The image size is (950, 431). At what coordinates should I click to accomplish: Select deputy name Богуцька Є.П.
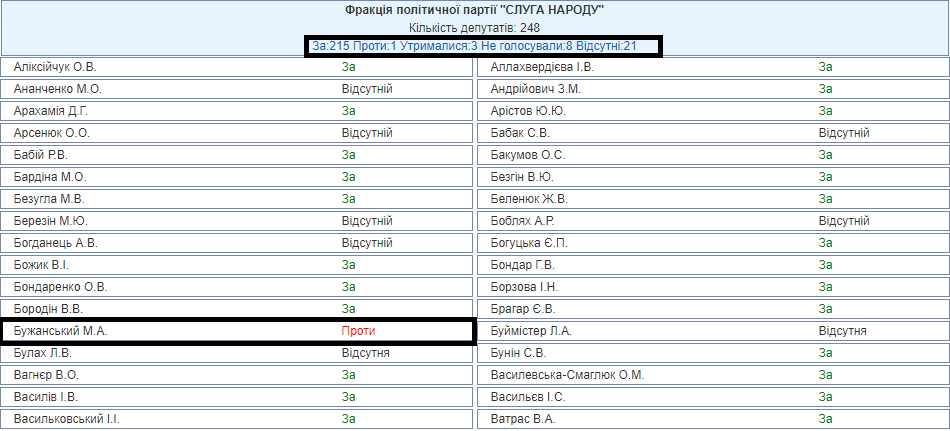[x=529, y=243]
